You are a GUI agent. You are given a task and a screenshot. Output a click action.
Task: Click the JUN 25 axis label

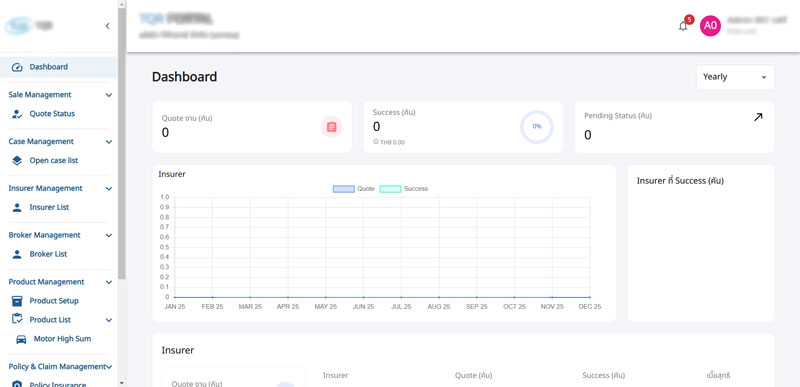point(363,307)
